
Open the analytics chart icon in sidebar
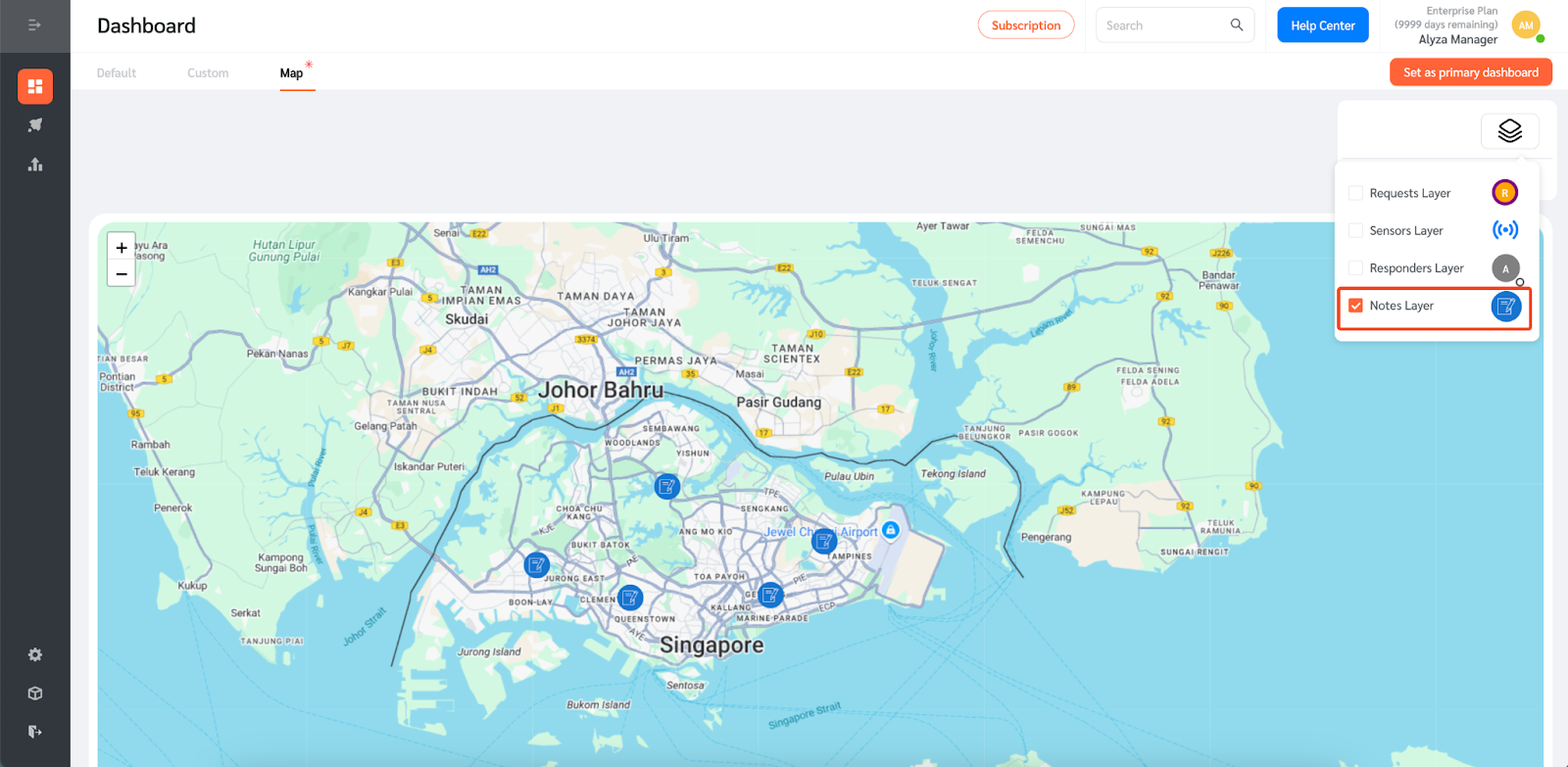pos(35,165)
